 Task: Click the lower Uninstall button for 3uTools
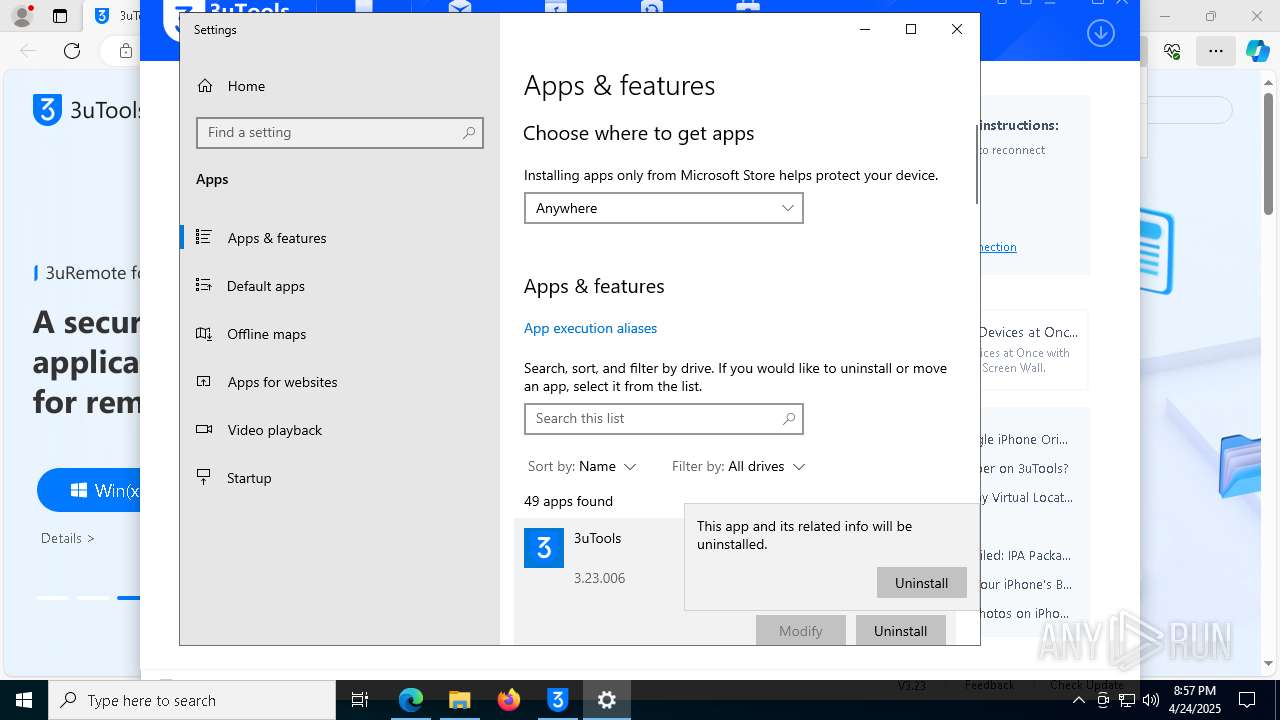click(900, 631)
